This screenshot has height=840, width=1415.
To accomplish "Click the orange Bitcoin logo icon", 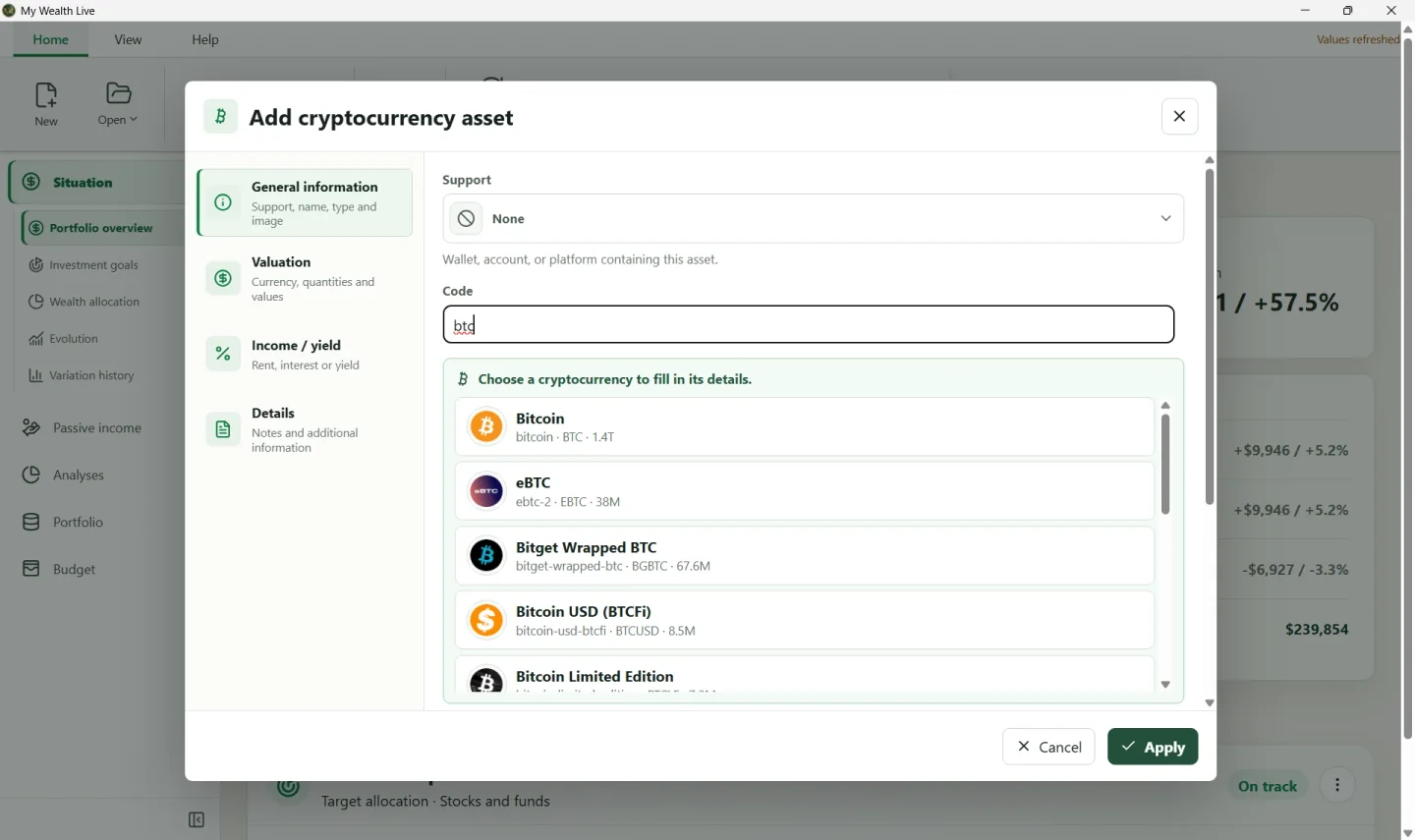I will coord(486,426).
